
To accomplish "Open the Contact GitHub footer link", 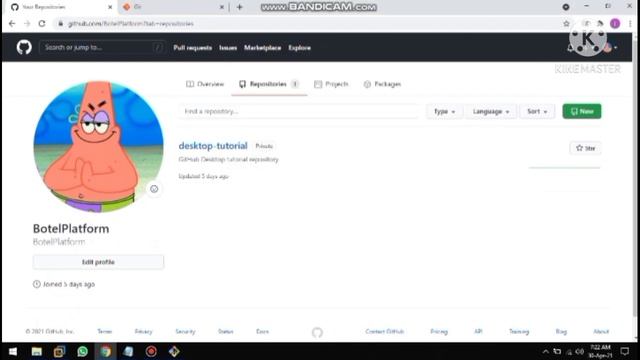I will (x=384, y=331).
